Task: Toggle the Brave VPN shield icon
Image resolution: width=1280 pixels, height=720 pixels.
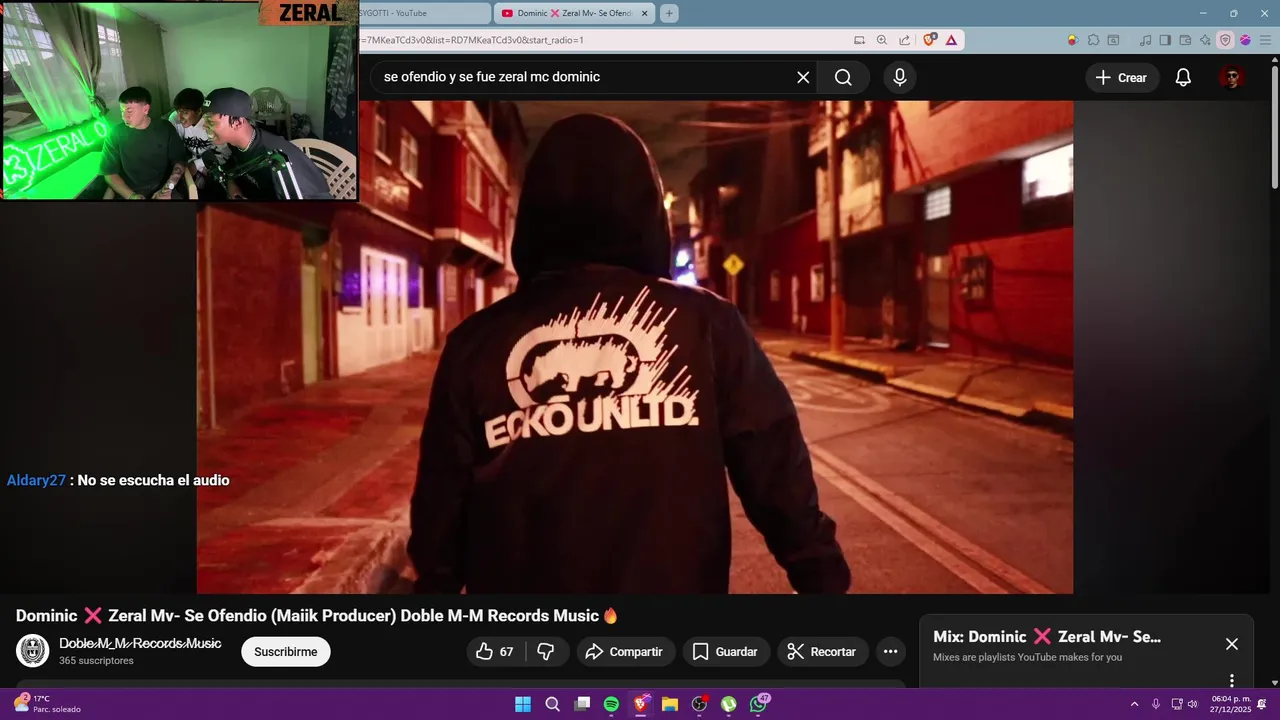Action: [x=1225, y=40]
